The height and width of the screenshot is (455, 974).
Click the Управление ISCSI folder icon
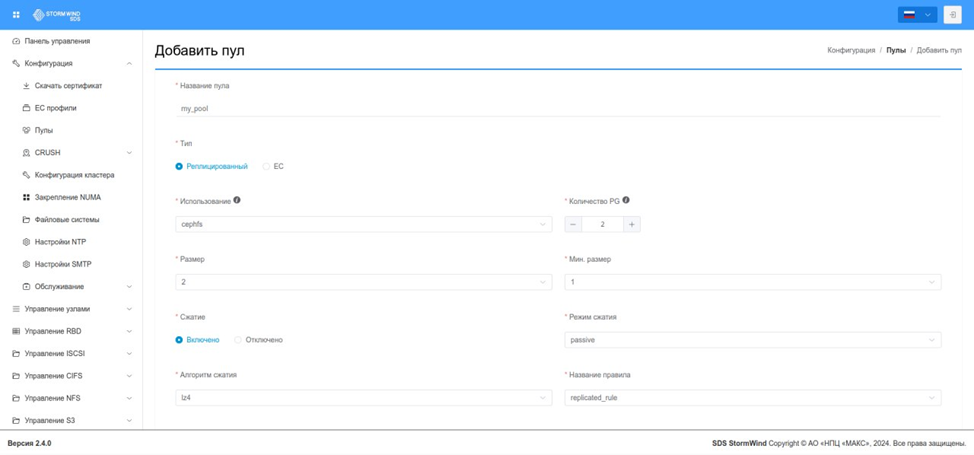point(16,354)
